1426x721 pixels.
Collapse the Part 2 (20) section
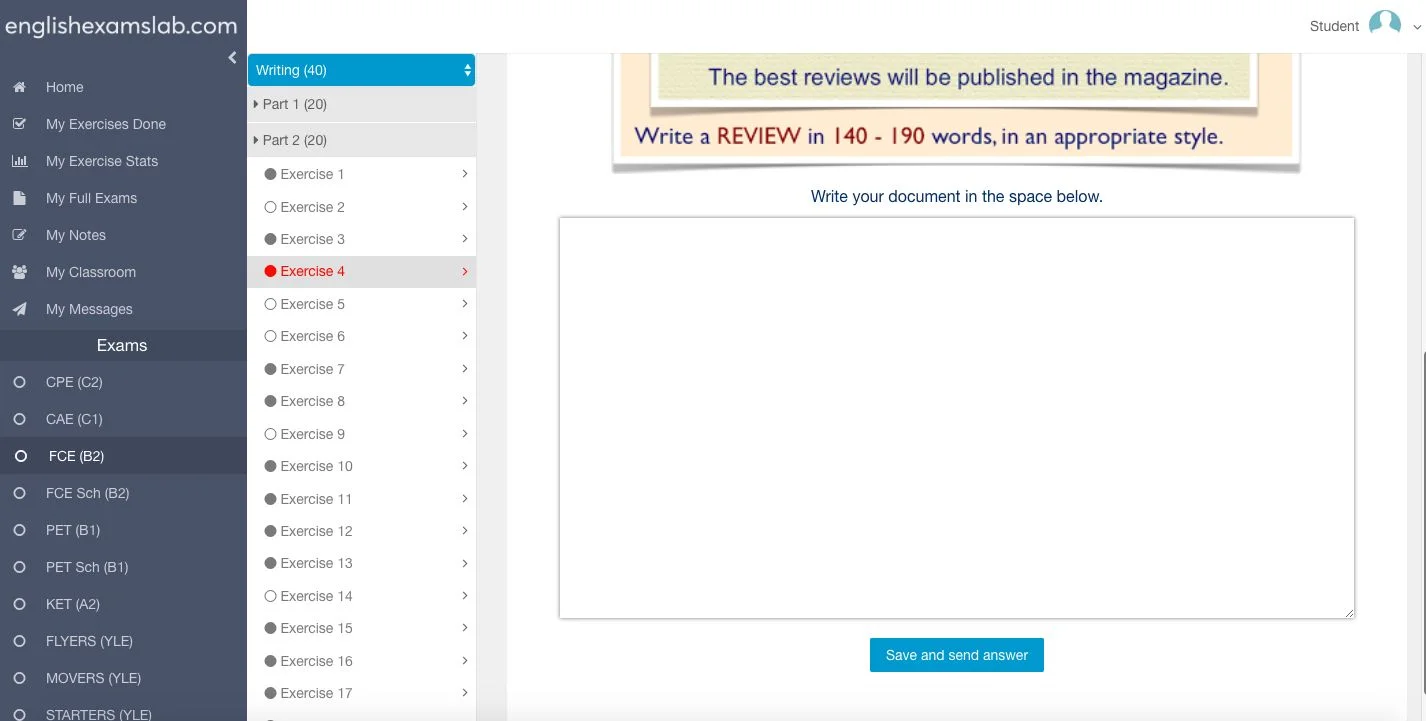tap(294, 140)
